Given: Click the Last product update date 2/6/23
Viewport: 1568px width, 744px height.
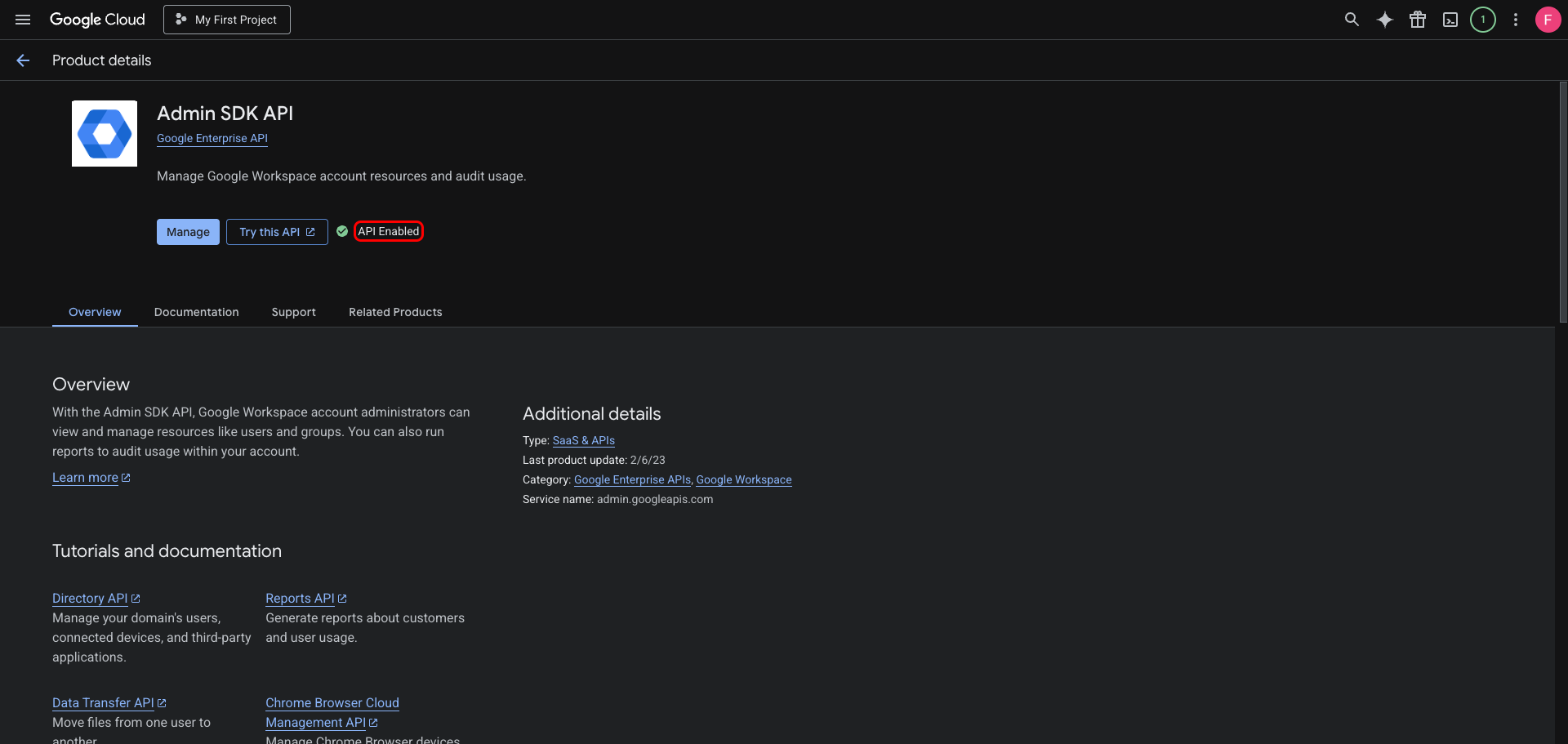Looking at the screenshot, I should pos(648,460).
